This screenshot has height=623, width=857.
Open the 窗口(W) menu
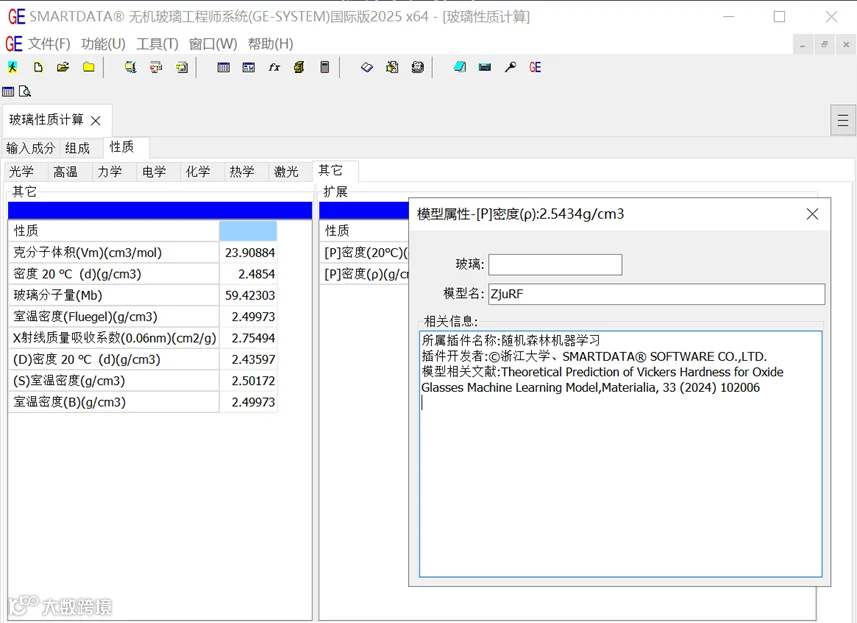(213, 44)
